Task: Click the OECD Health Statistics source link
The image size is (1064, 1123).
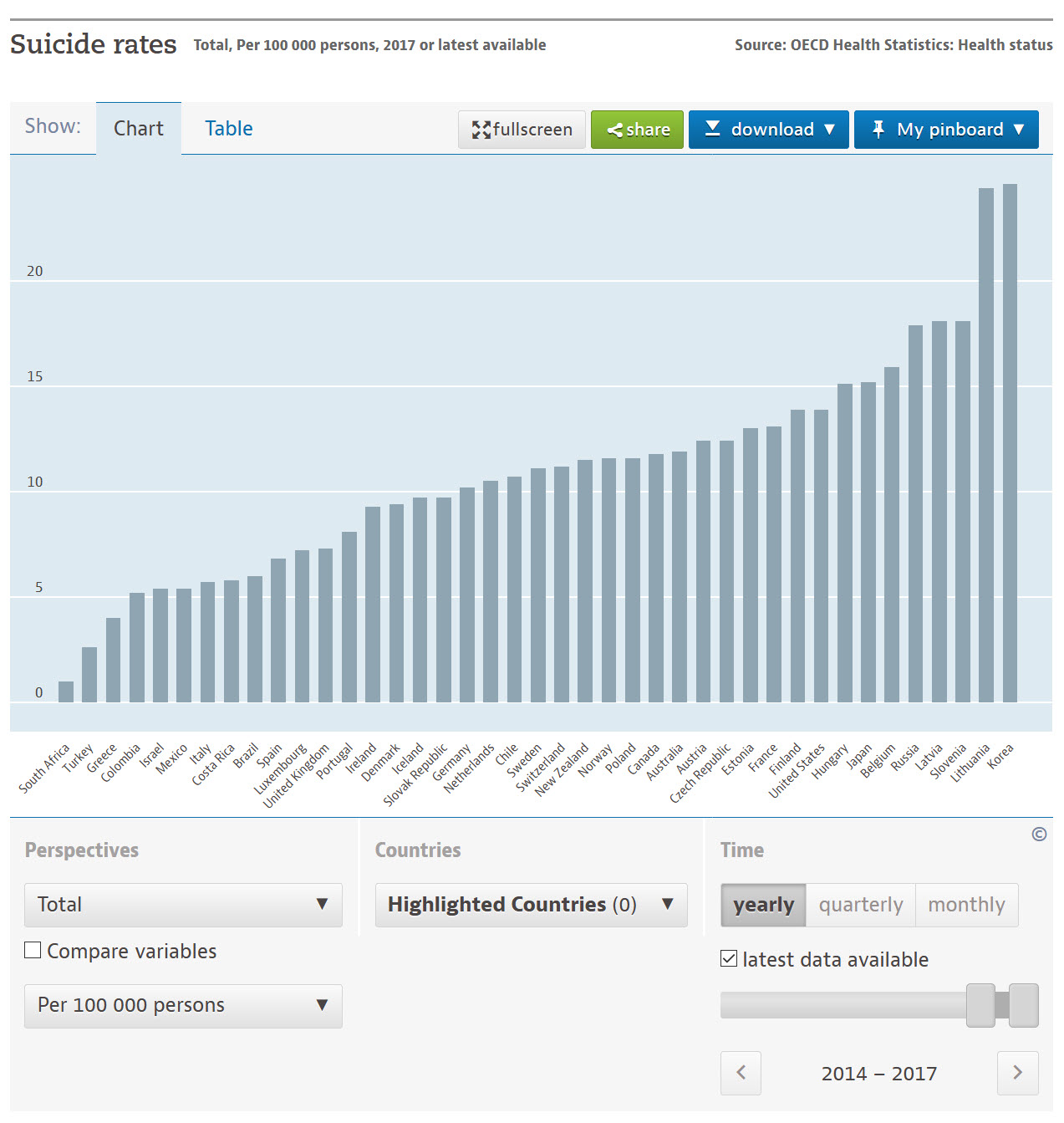Action: pyautogui.click(x=893, y=45)
